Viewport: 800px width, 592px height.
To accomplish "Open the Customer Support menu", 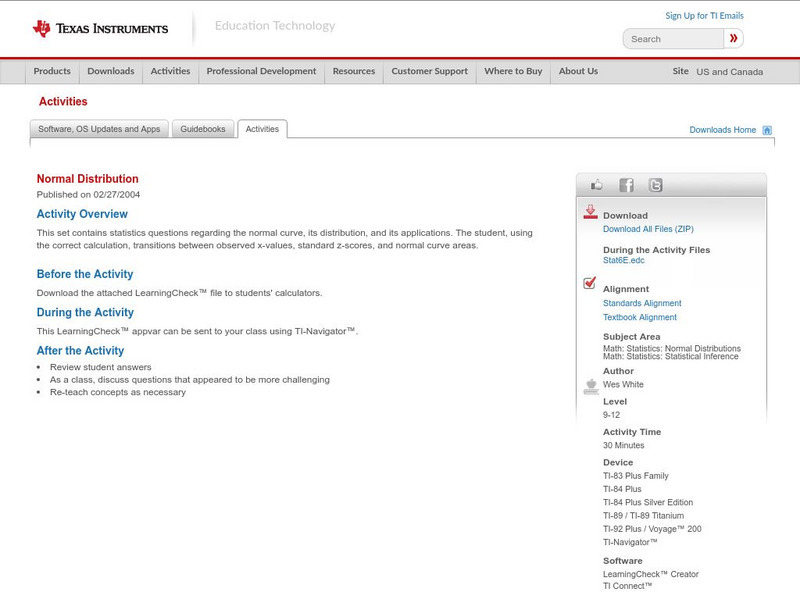I will [429, 71].
